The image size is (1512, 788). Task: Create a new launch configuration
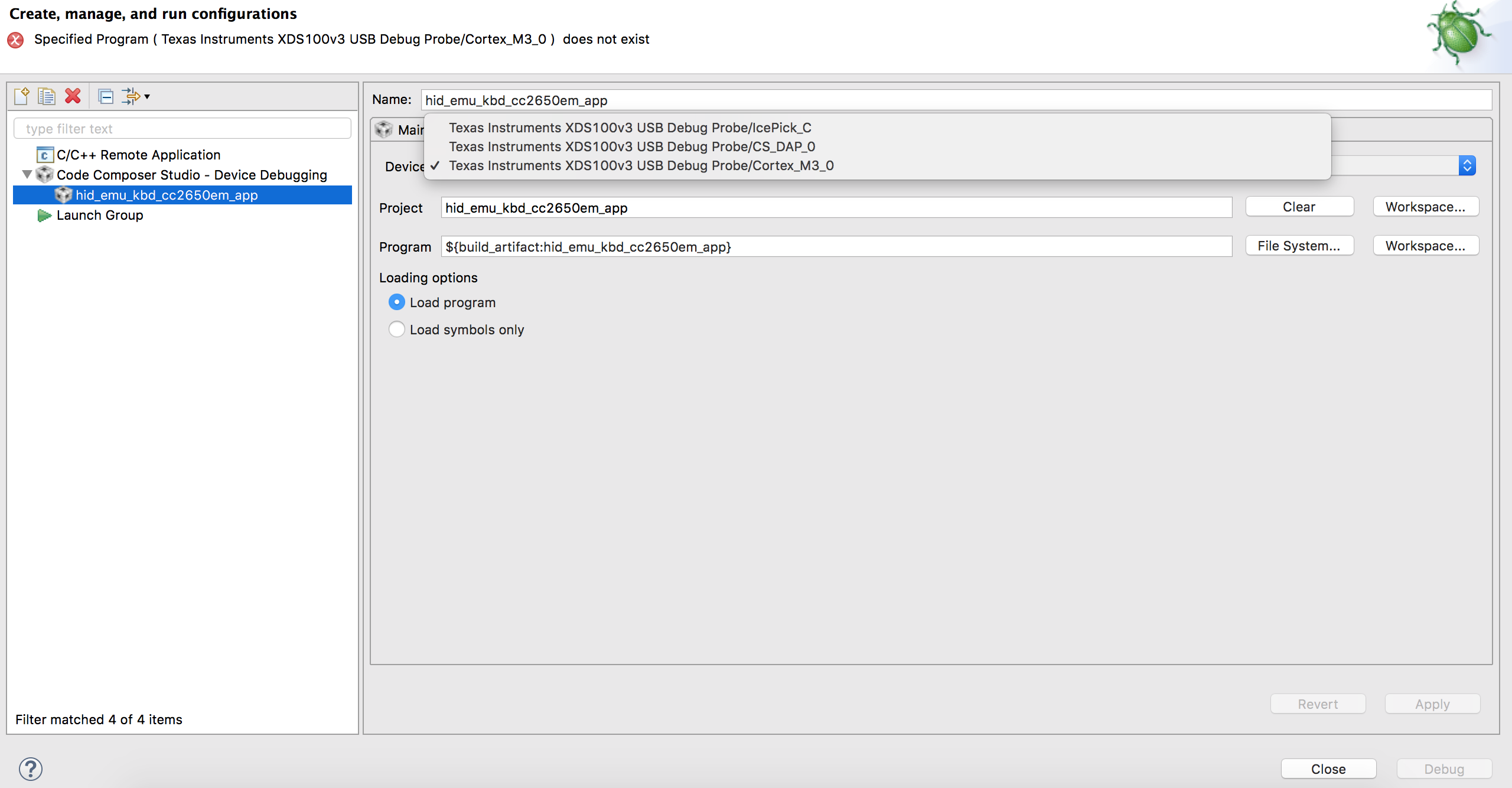tap(22, 95)
